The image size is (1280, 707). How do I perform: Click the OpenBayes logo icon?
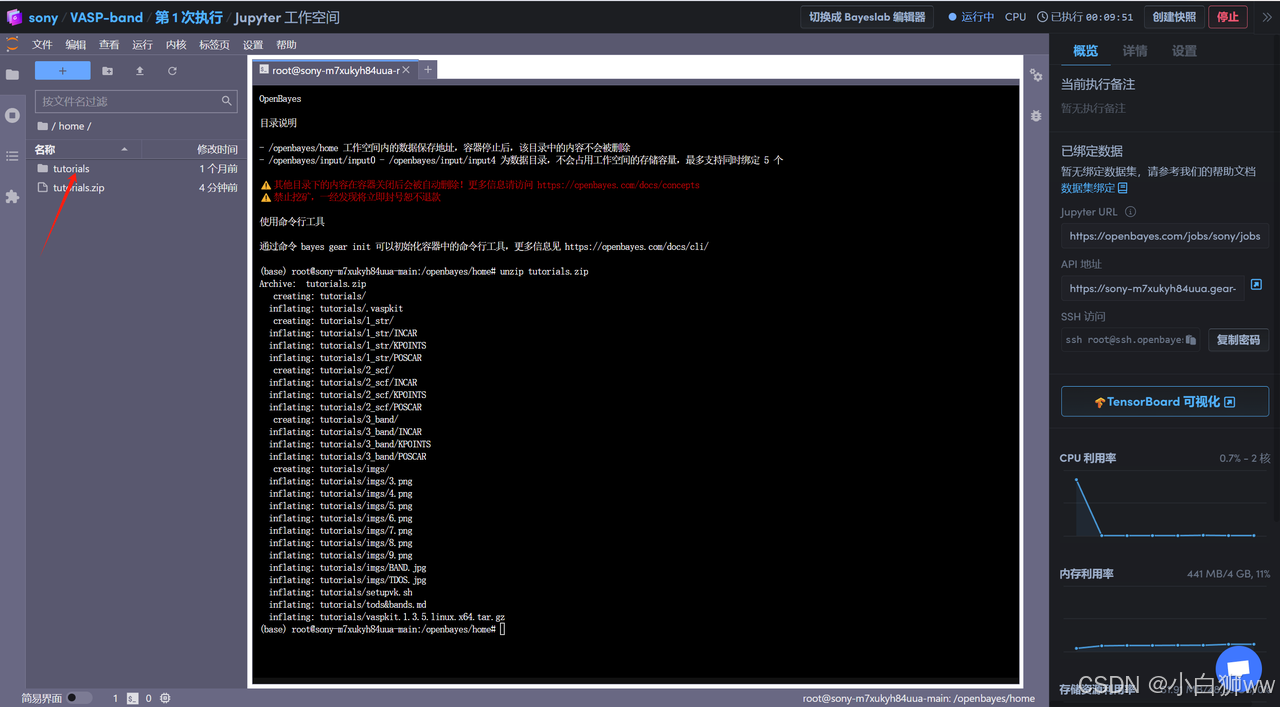coord(14,17)
